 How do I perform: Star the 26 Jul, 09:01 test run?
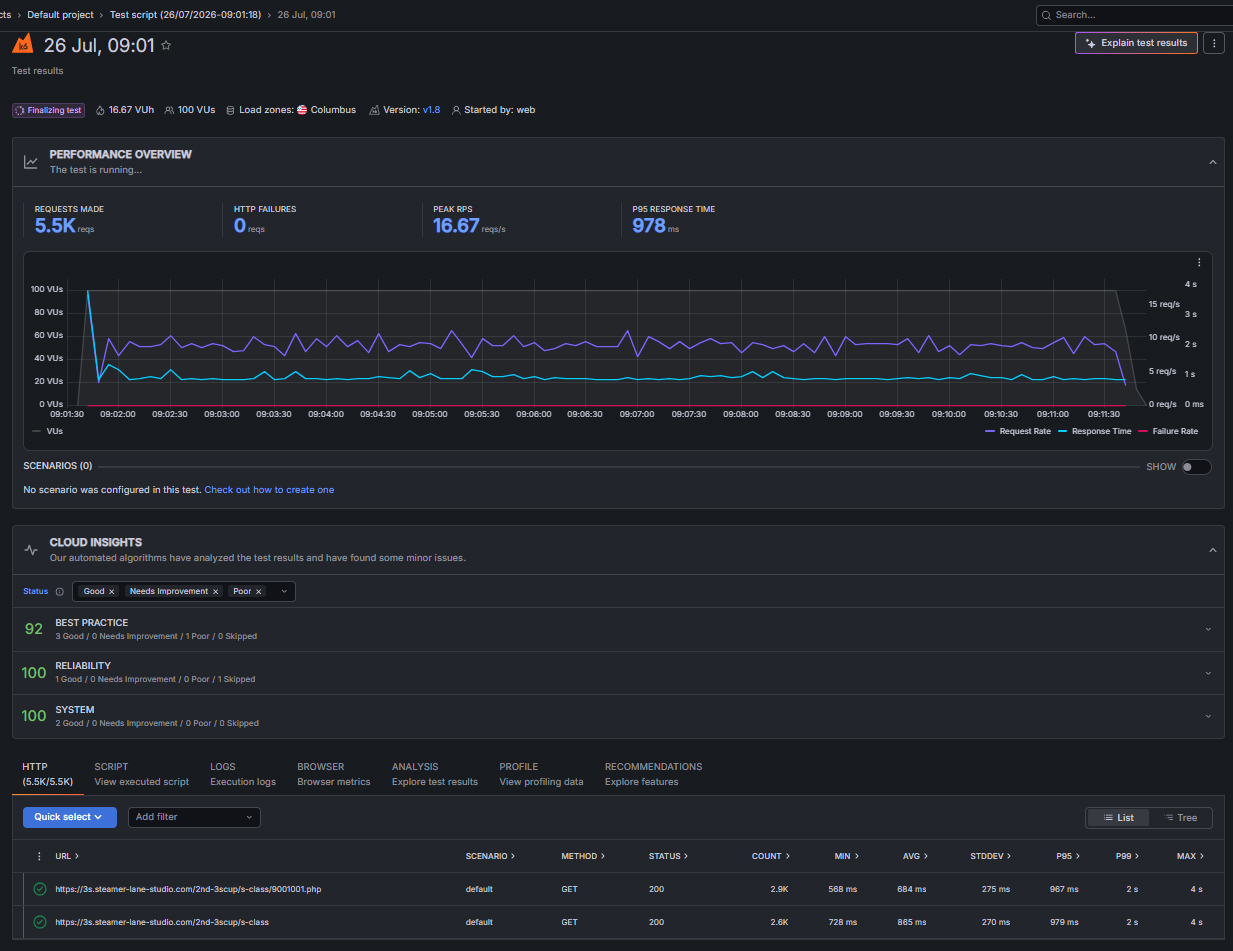pos(166,45)
